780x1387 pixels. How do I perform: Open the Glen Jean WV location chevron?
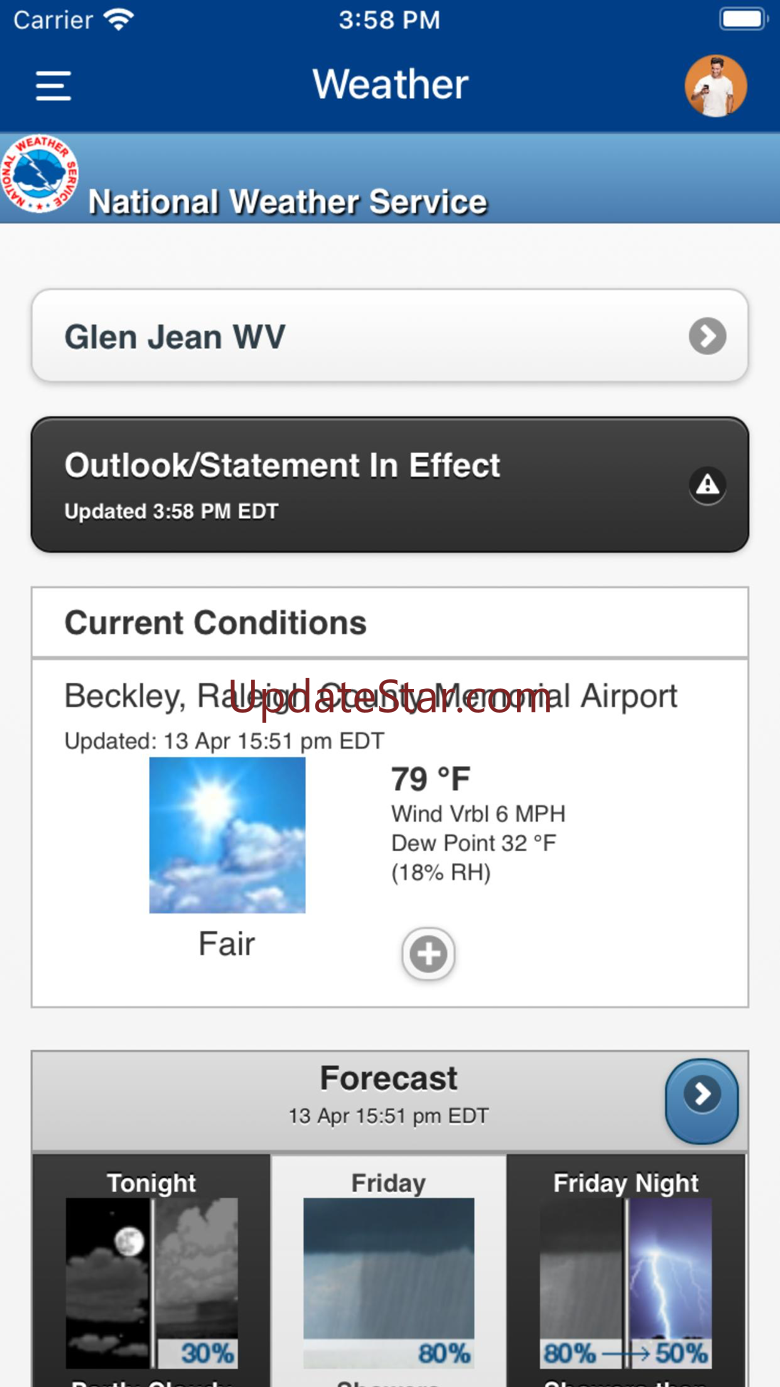point(707,336)
